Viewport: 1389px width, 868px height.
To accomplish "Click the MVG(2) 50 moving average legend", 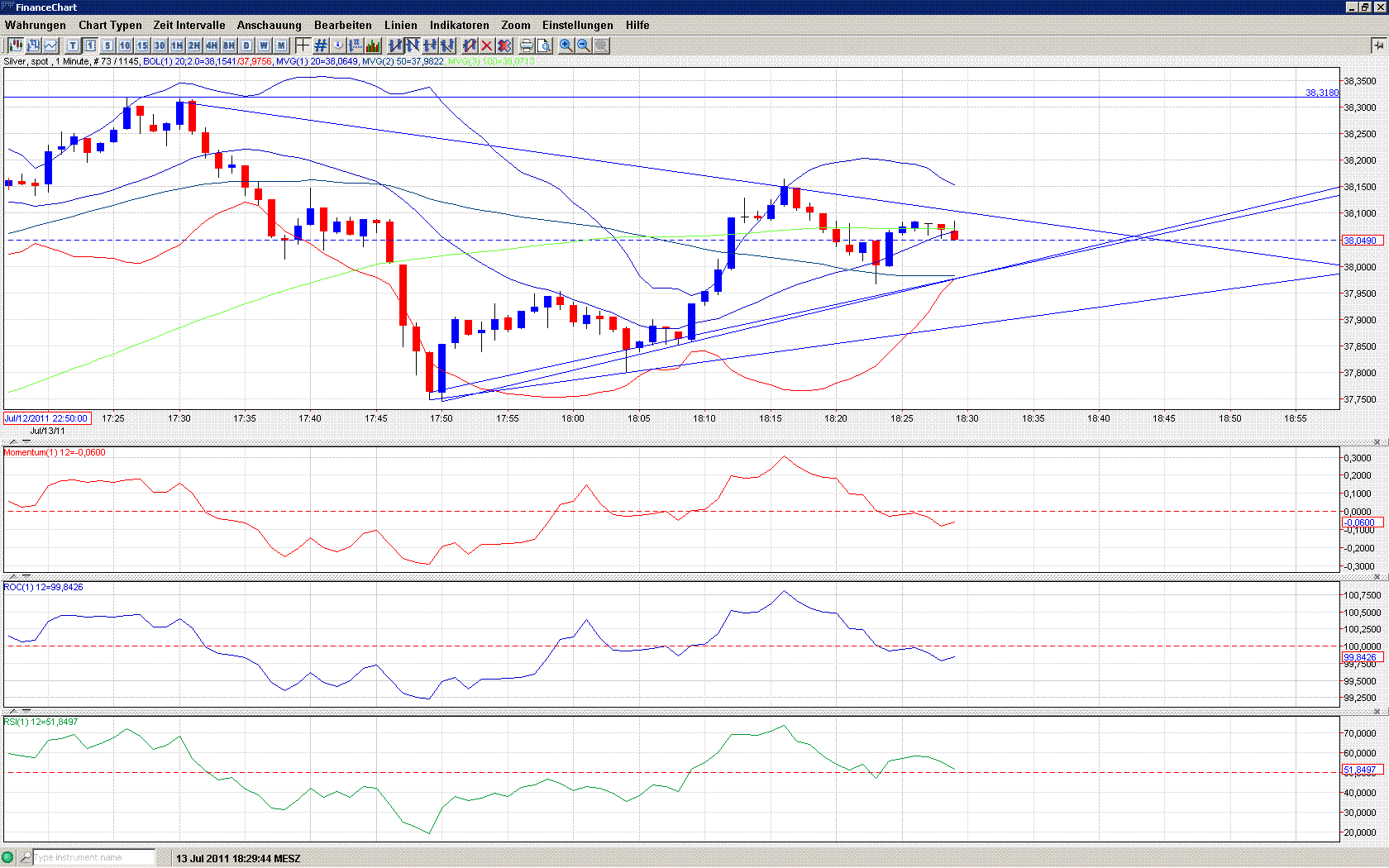I will pos(403,61).
